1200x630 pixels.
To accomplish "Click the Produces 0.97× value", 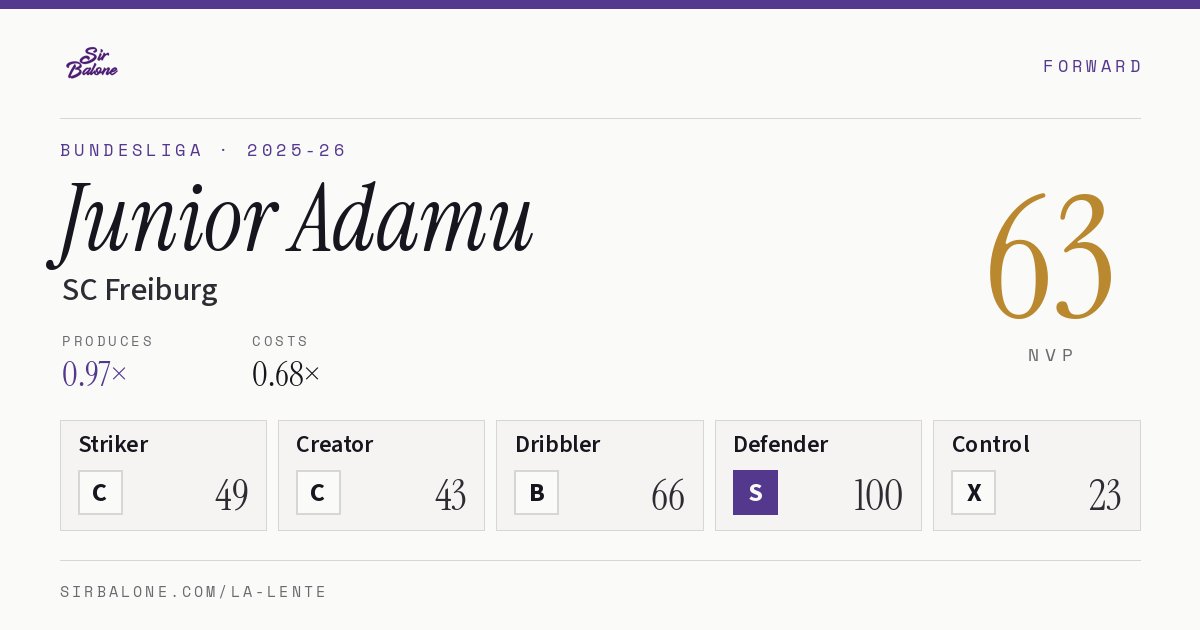I will 95,374.
